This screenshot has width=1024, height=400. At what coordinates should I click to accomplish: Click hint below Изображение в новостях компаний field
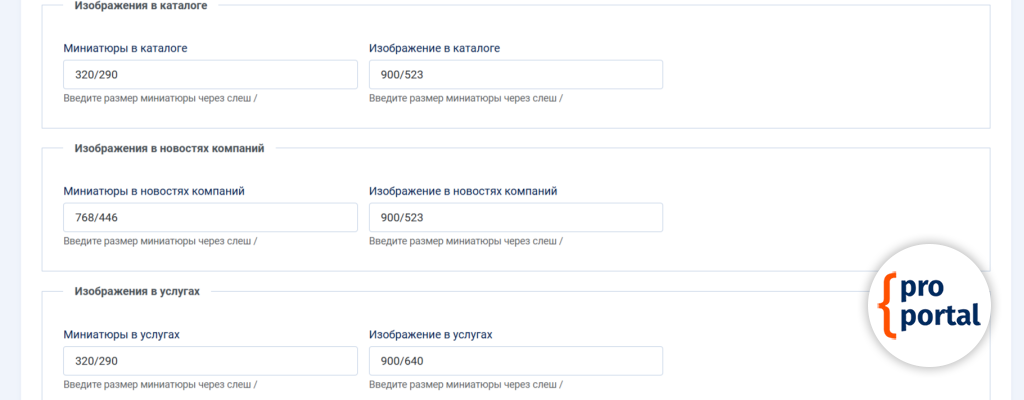pyautogui.click(x=465, y=241)
